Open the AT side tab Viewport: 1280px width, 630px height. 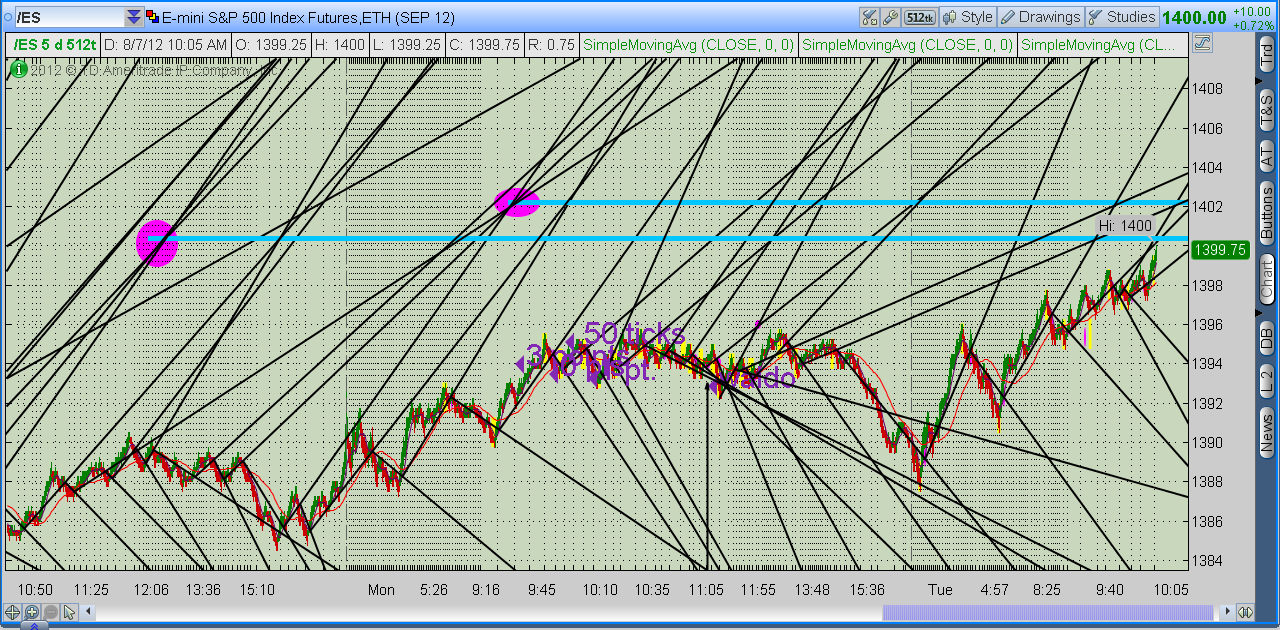coord(1267,157)
